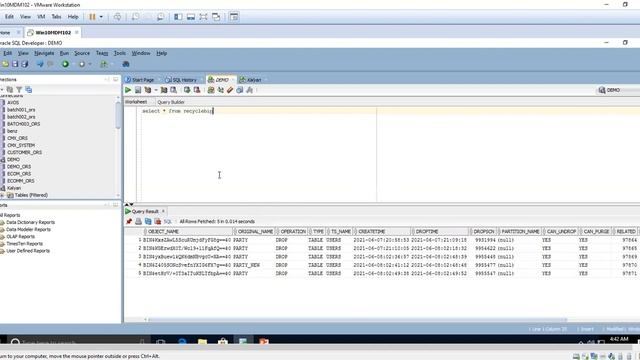Click the blue refresh icon in Query Result
The height and width of the screenshot is (360, 640).
tap(148, 221)
